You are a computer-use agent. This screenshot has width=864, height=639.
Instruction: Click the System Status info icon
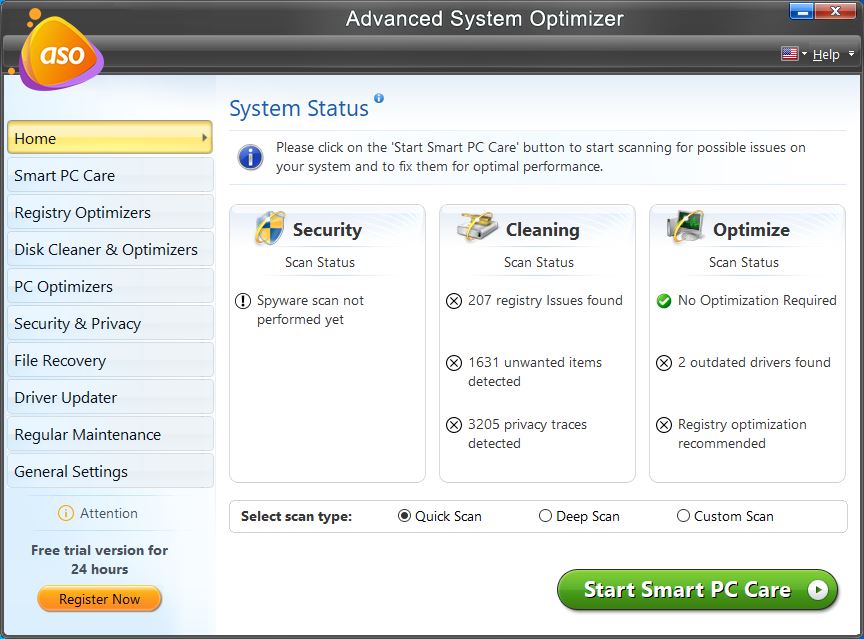(x=379, y=98)
